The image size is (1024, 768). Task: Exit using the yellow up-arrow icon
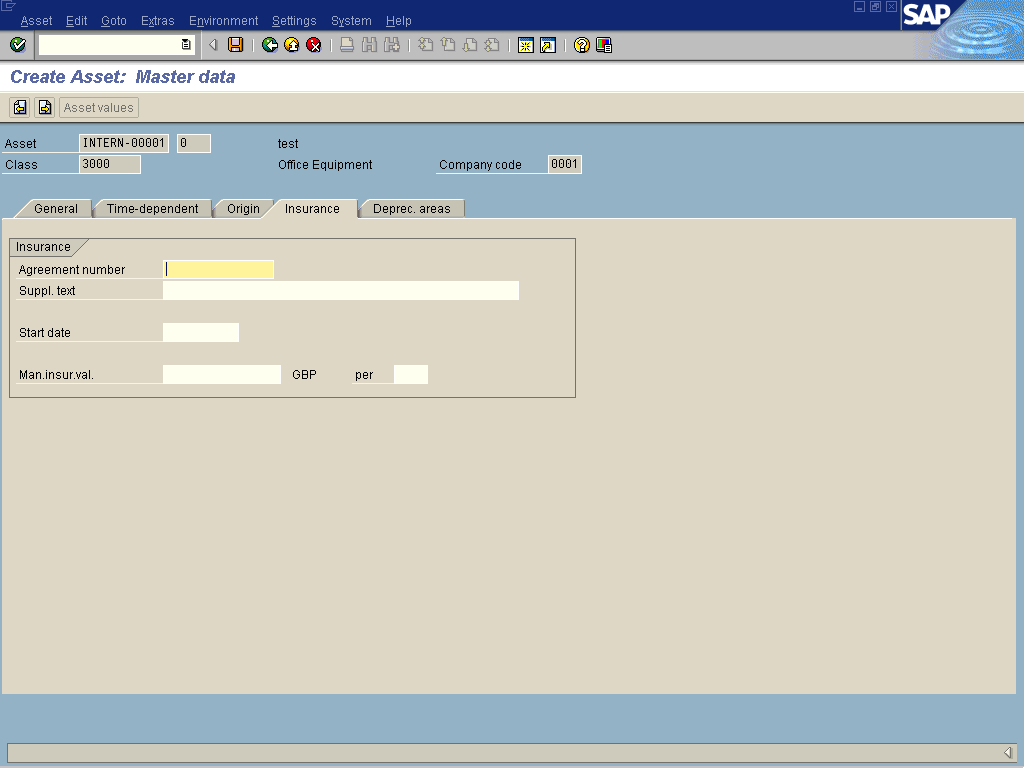(292, 45)
